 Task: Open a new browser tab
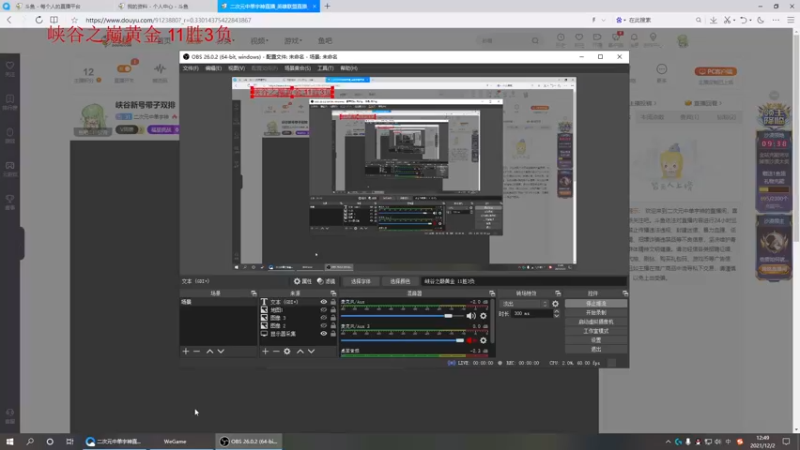click(x=327, y=6)
